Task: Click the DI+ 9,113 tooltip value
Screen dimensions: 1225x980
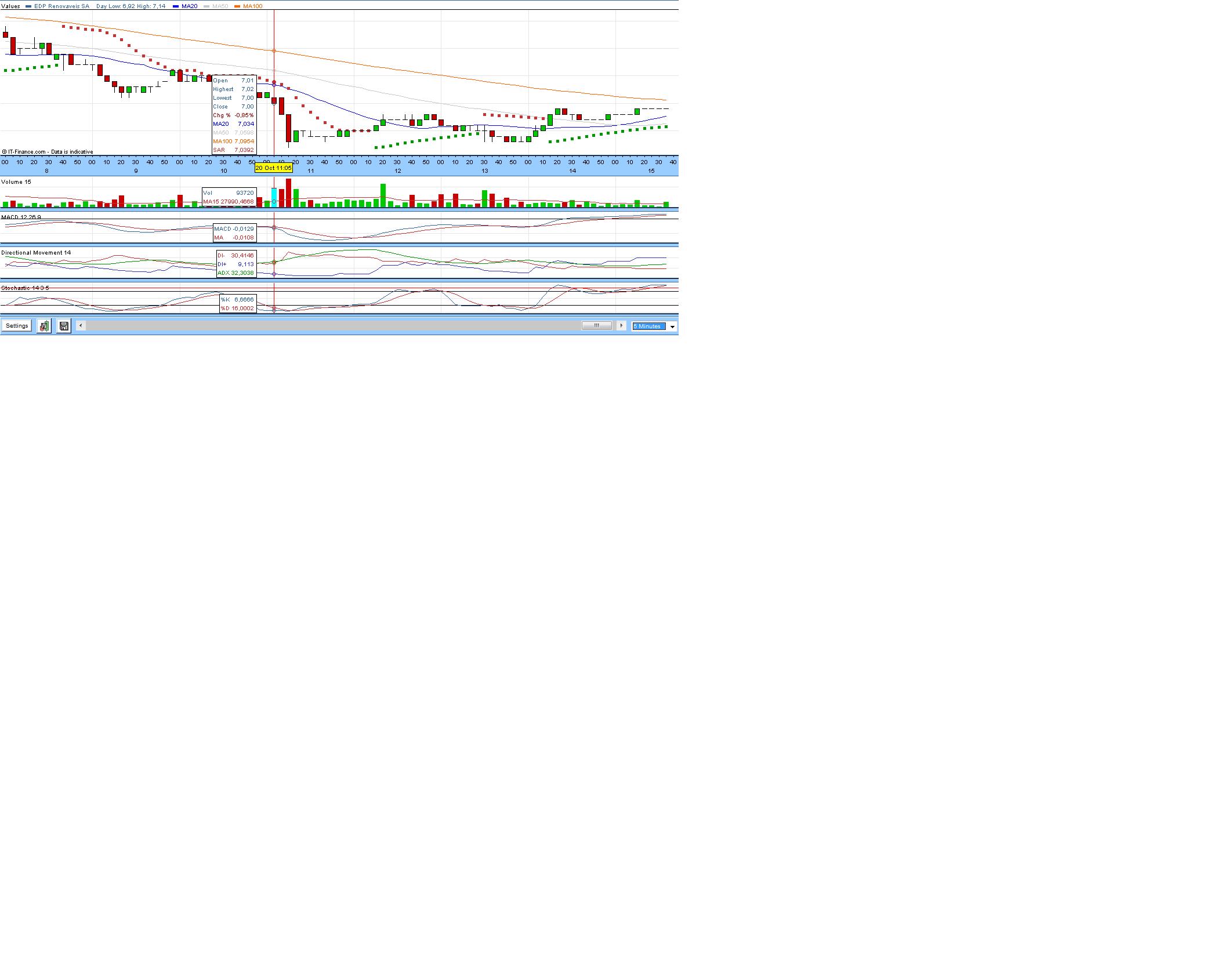Action: [236, 264]
